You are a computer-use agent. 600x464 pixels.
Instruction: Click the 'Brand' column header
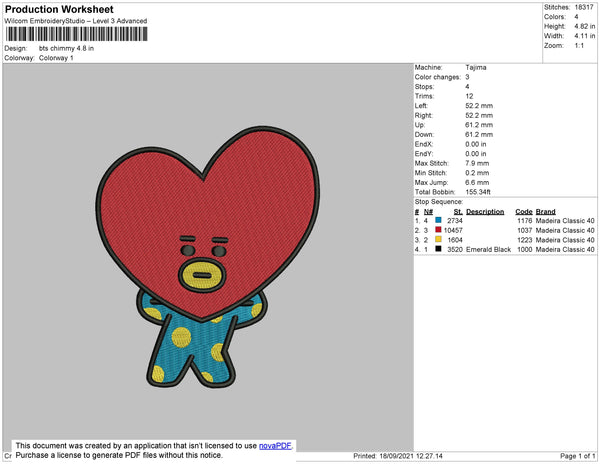pos(545,212)
